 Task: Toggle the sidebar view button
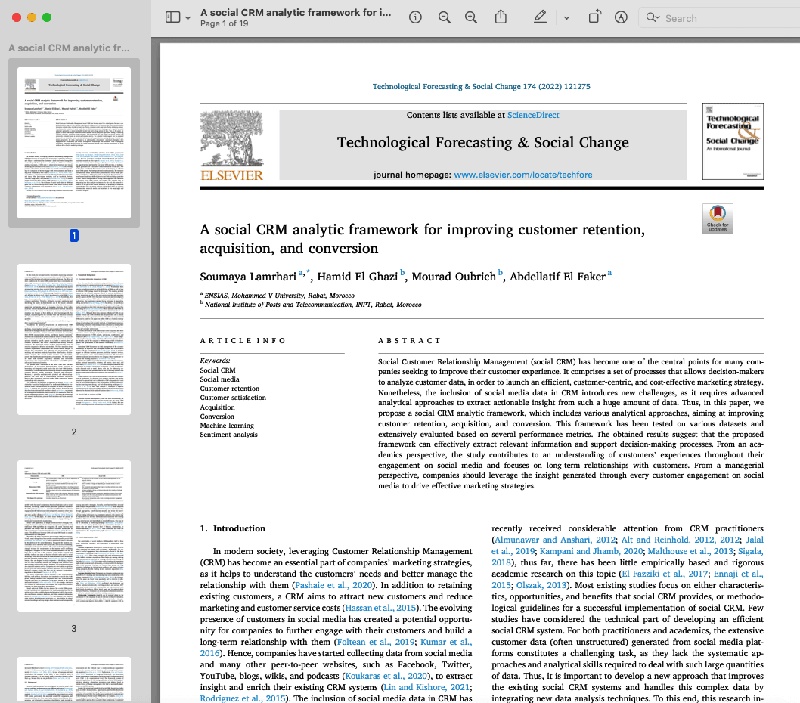(173, 17)
